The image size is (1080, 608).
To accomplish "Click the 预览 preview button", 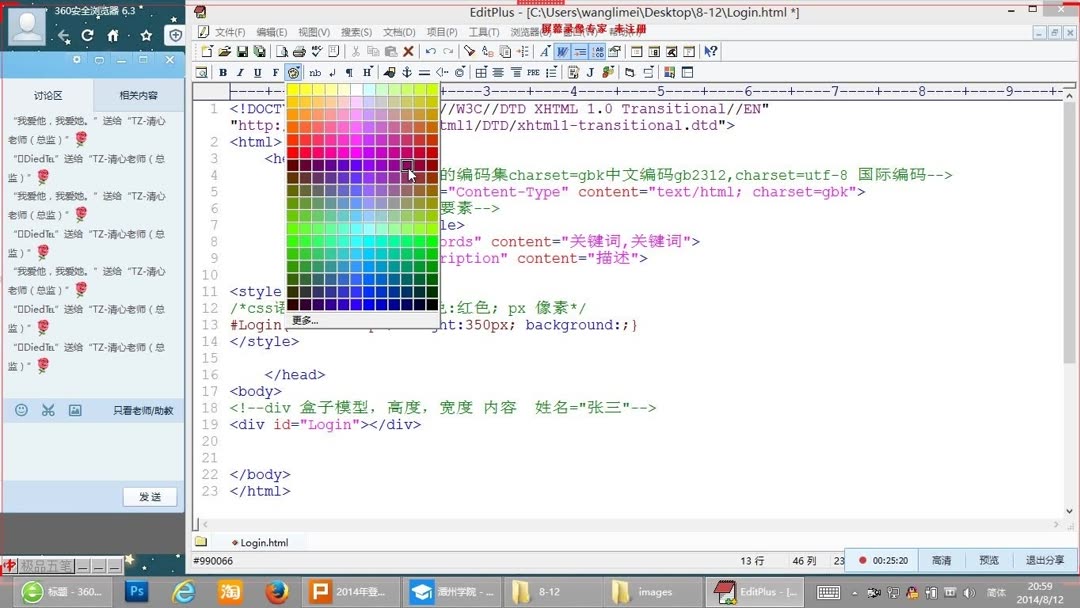I will [x=988, y=560].
